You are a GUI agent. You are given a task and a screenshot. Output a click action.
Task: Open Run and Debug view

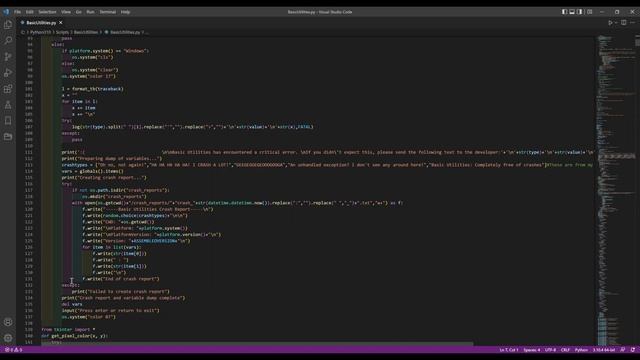click(x=8, y=73)
